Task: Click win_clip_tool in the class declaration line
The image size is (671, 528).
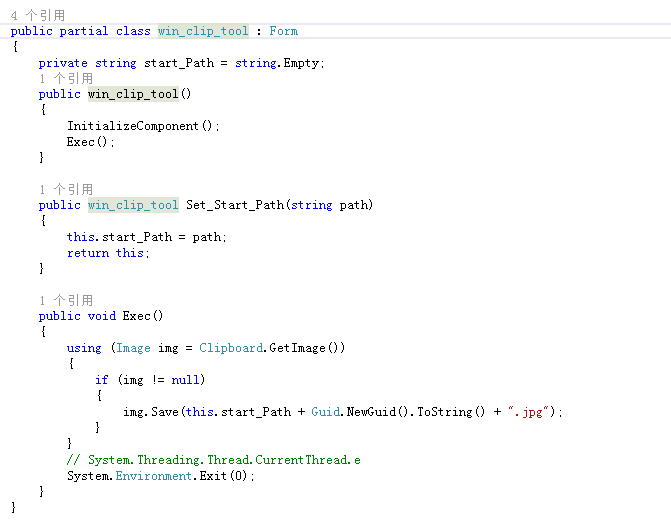Action: [x=203, y=31]
